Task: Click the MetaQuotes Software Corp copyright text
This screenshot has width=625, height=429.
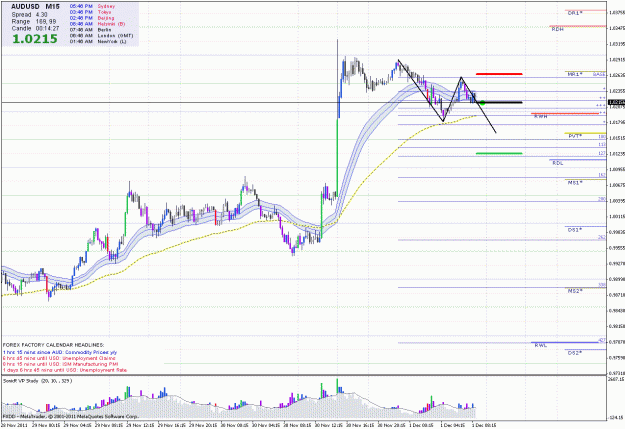Action: (71, 416)
